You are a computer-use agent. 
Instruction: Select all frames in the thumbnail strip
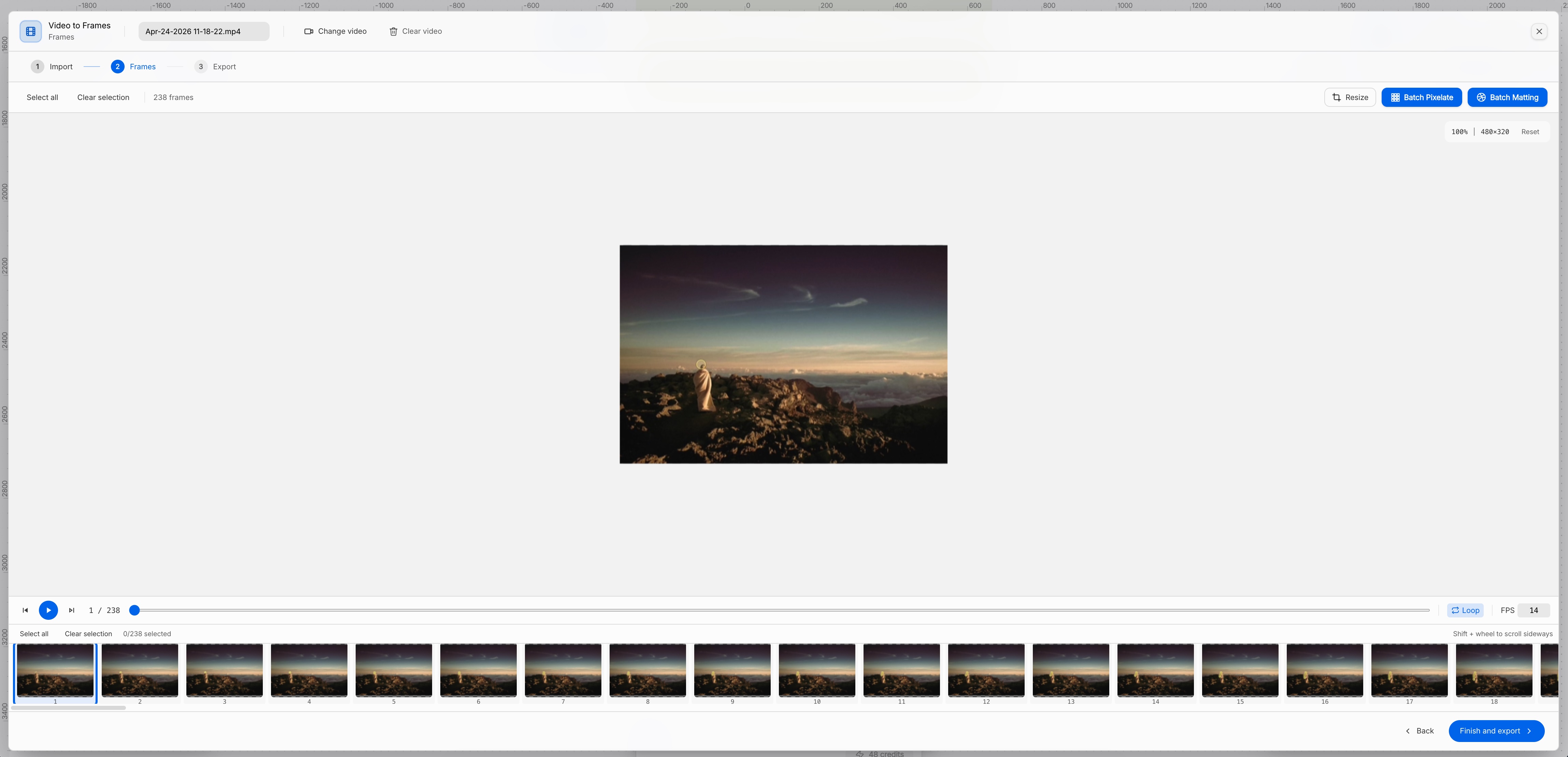tap(34, 633)
